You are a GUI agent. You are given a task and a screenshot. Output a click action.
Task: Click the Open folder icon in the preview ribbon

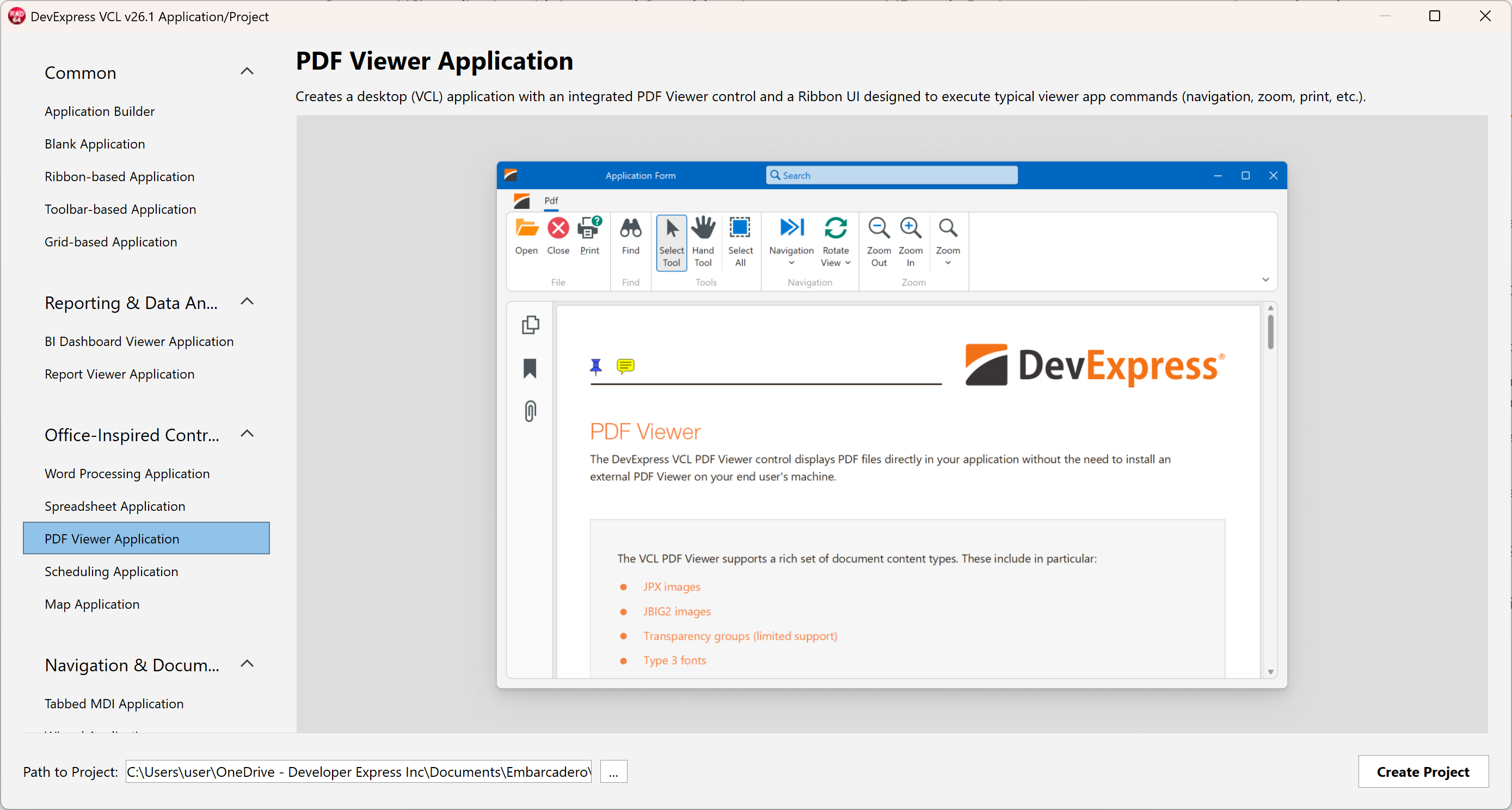[x=526, y=227]
